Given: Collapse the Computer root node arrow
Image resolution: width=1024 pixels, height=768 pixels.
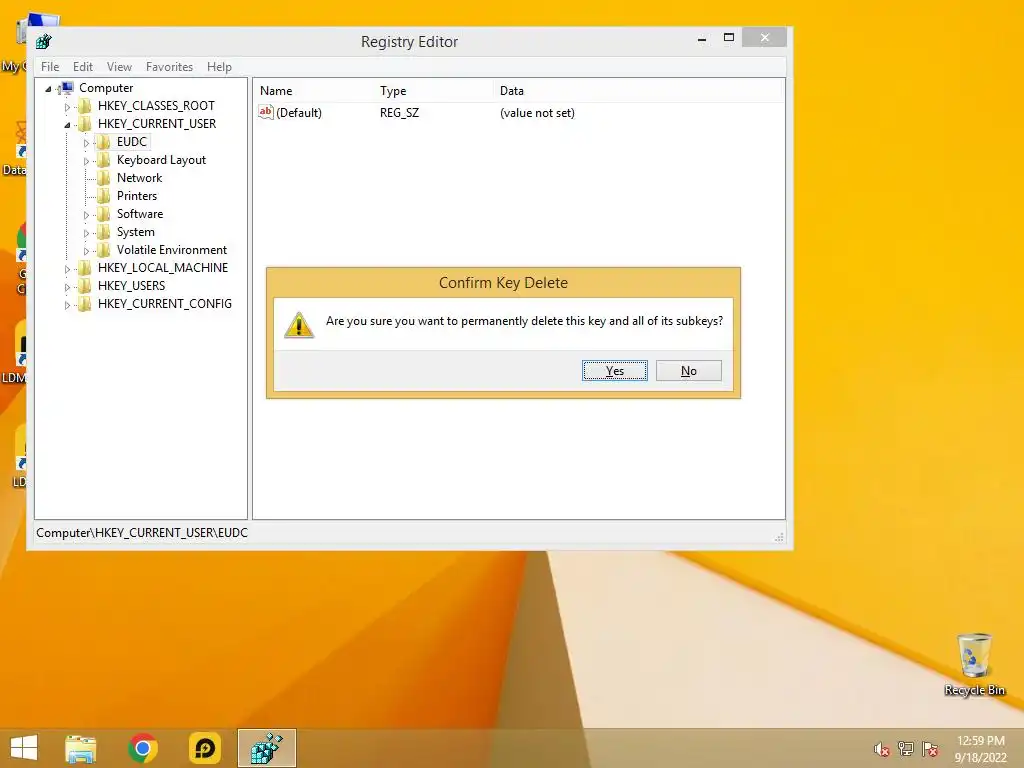Looking at the screenshot, I should click(x=48, y=89).
